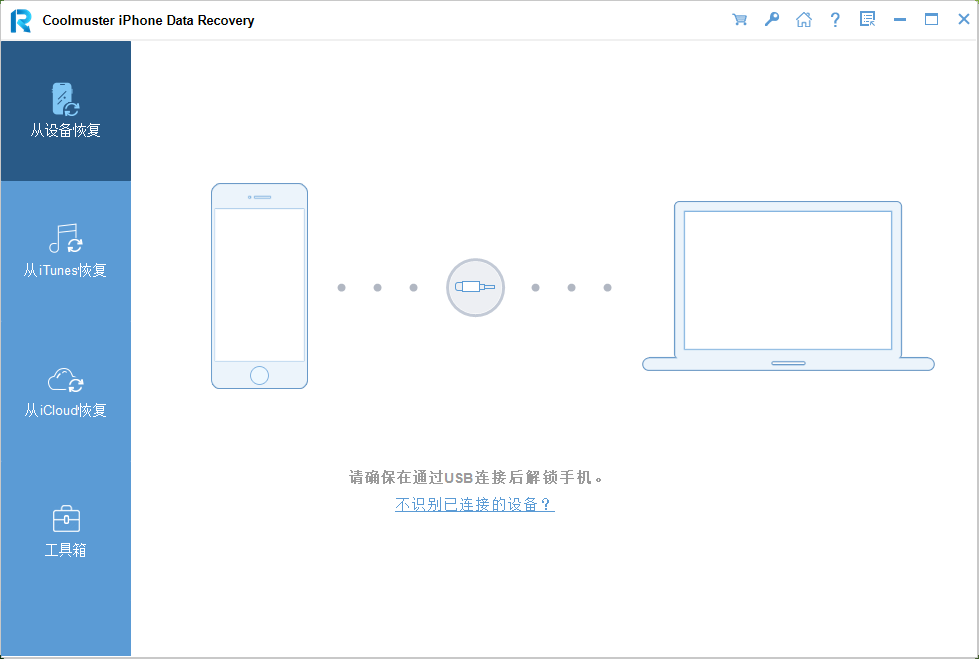Image resolution: width=979 pixels, height=659 pixels.
Task: Open the 工具箱 toolbox
Action: click(66, 531)
